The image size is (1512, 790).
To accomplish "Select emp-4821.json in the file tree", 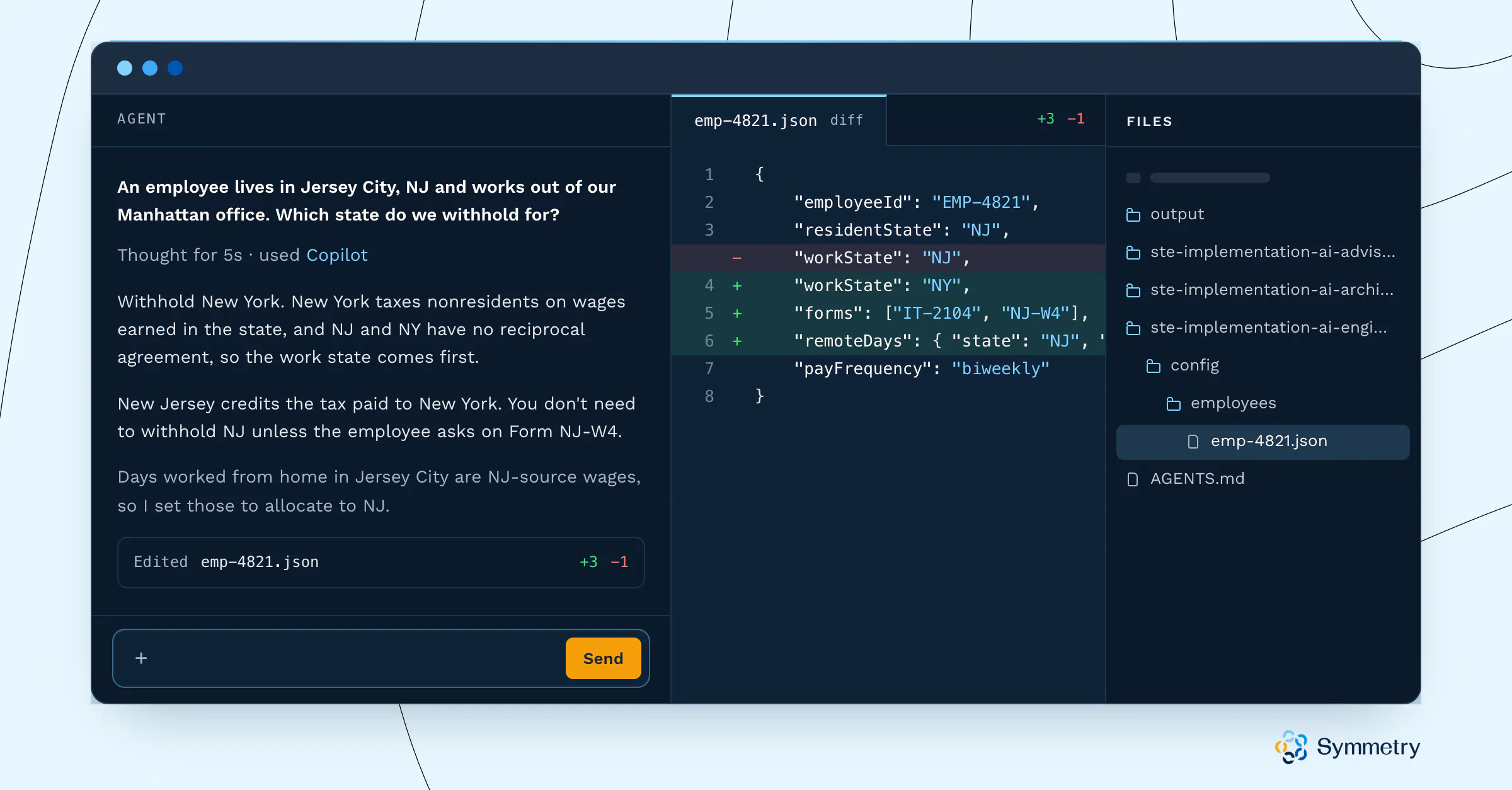I will 1263,442.
